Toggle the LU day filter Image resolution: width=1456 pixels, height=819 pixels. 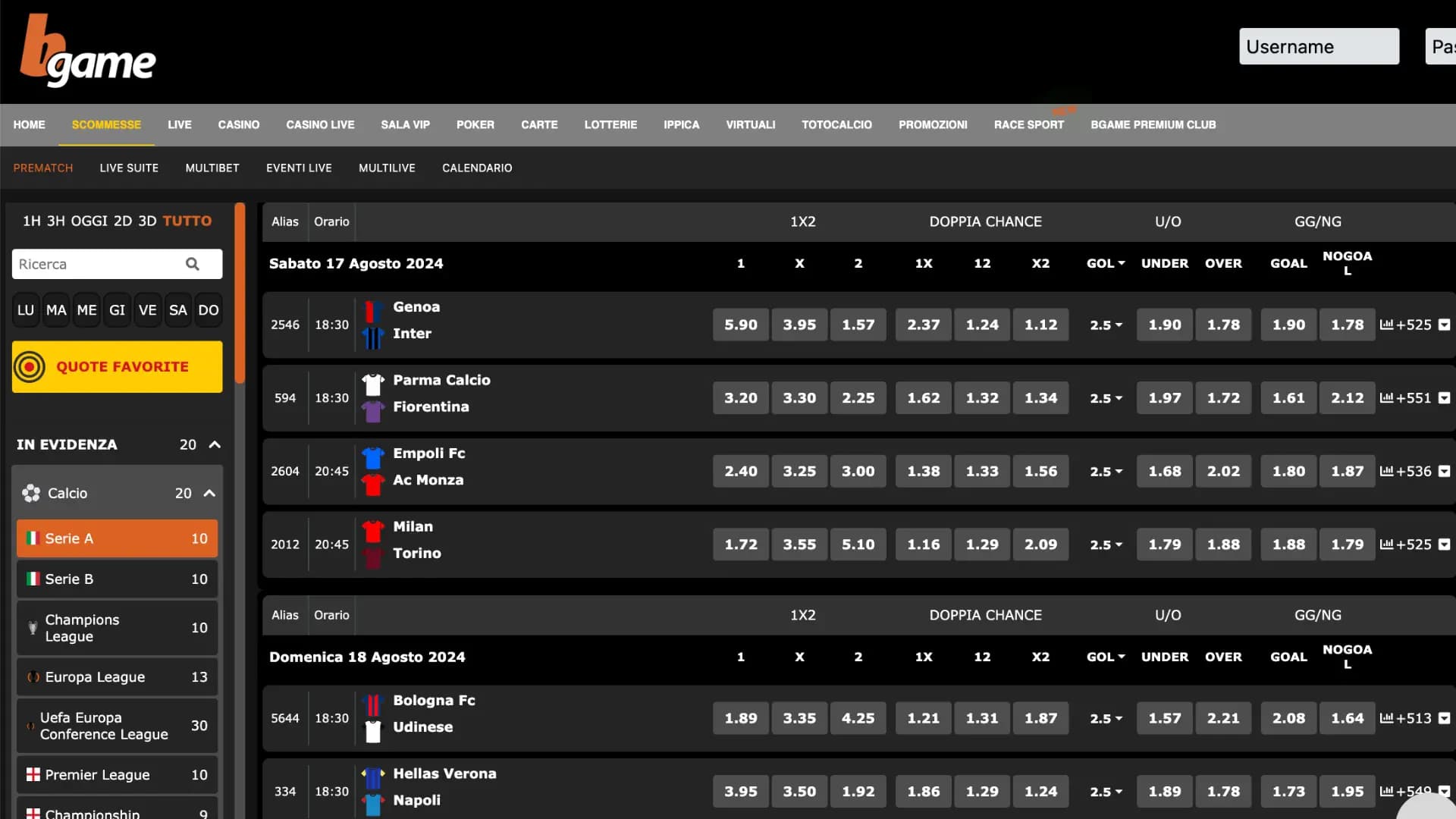click(26, 310)
